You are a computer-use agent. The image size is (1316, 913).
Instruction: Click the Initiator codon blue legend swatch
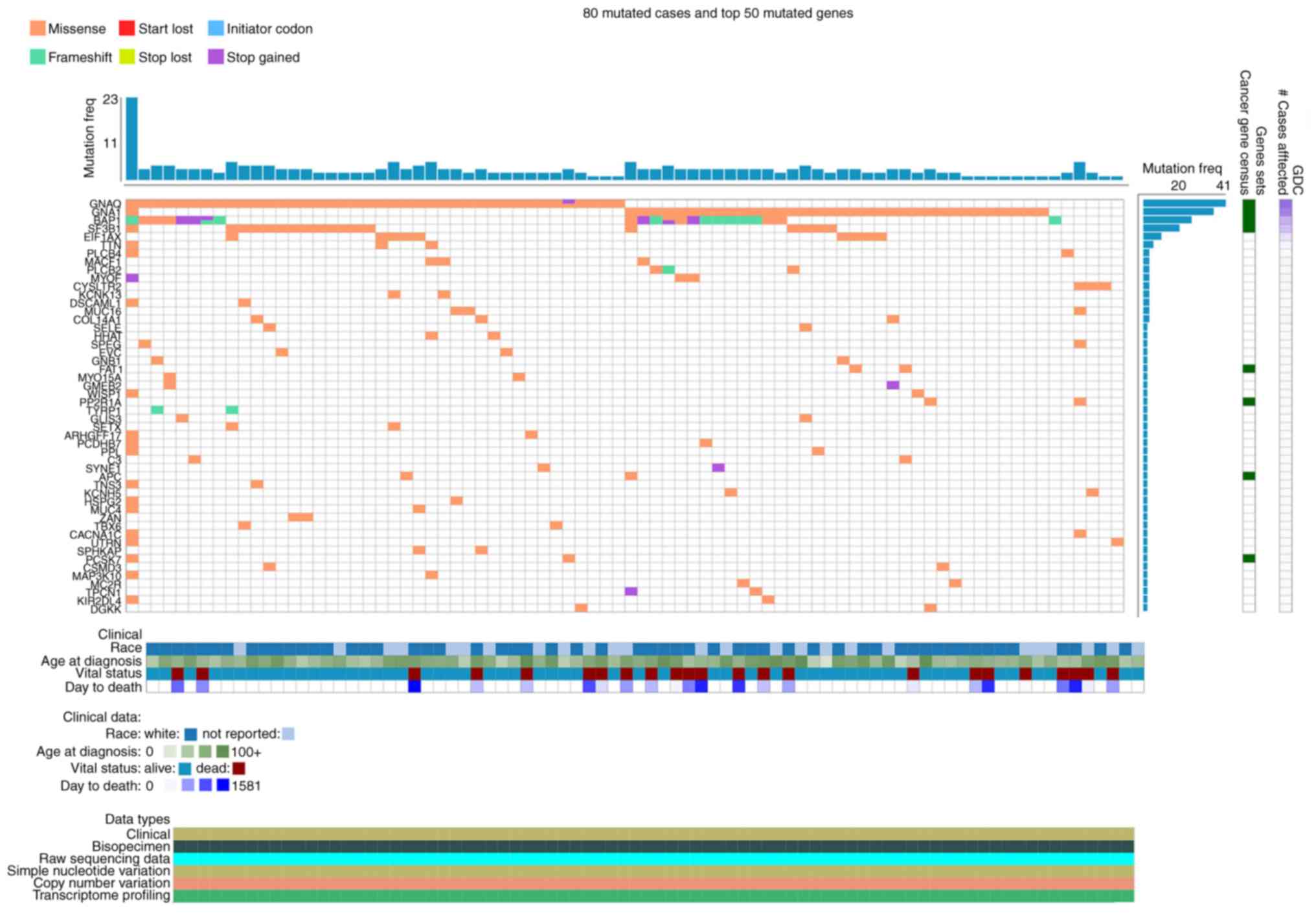click(216, 29)
